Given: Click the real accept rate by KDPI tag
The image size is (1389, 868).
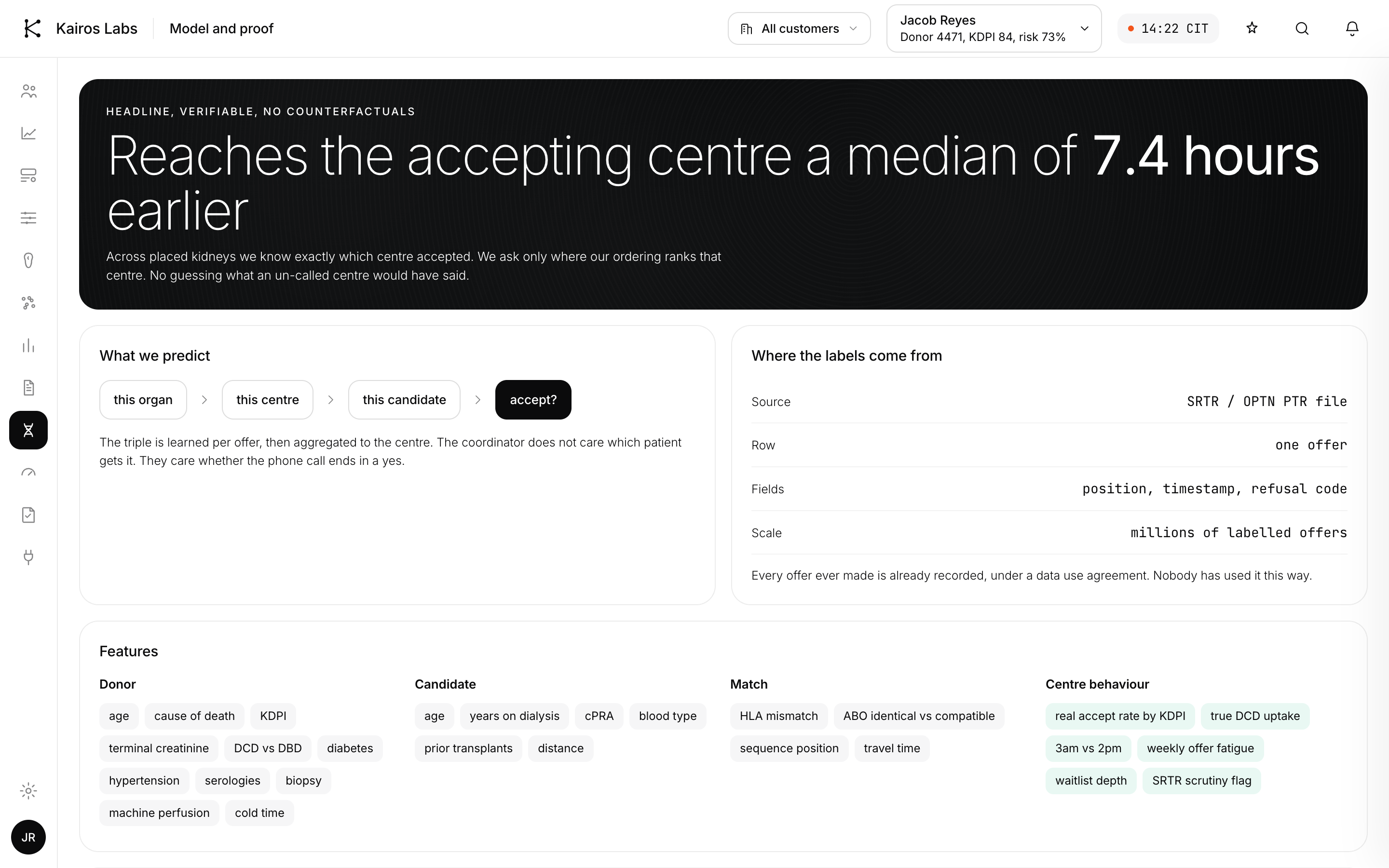Looking at the screenshot, I should pos(1120,716).
